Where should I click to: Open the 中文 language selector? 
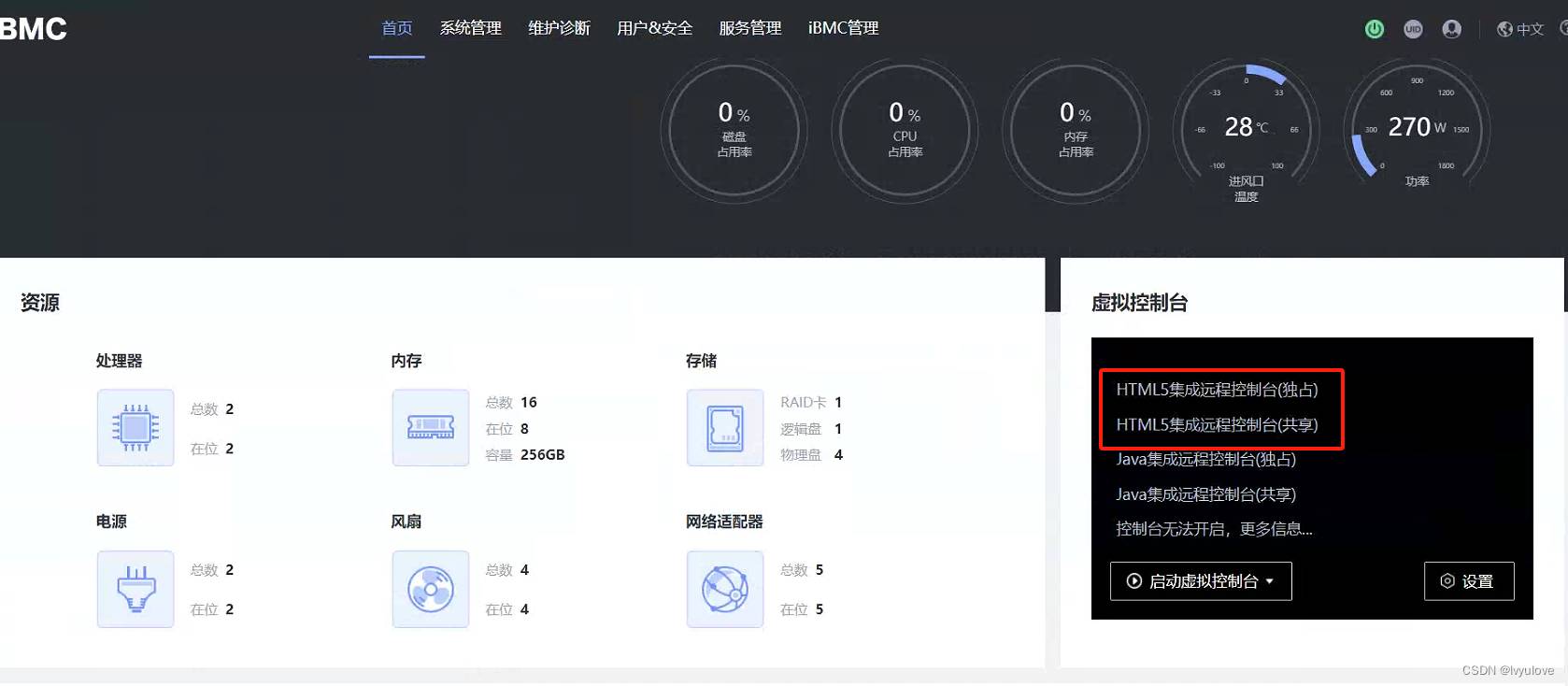tap(1520, 29)
